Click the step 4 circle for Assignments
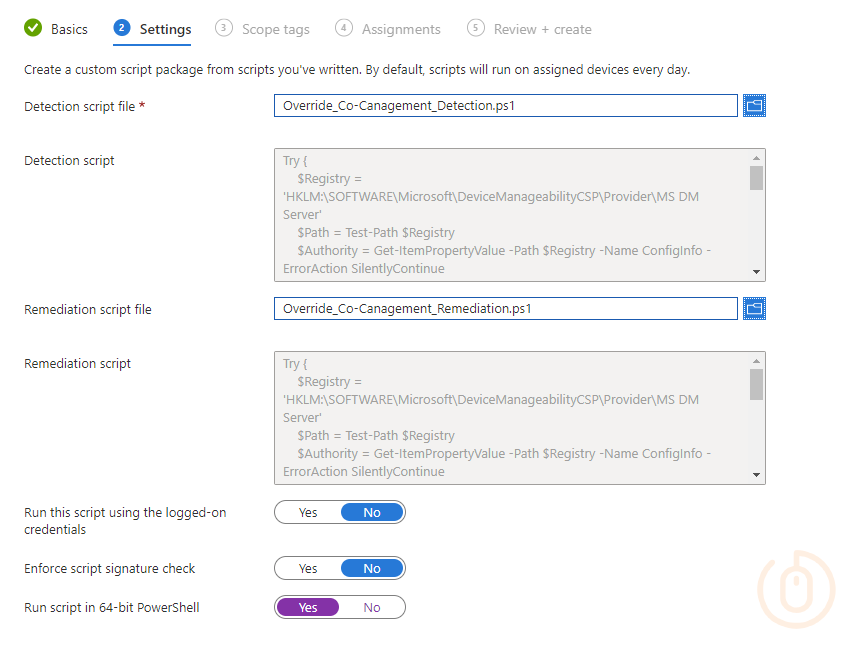862x655 pixels. [344, 27]
